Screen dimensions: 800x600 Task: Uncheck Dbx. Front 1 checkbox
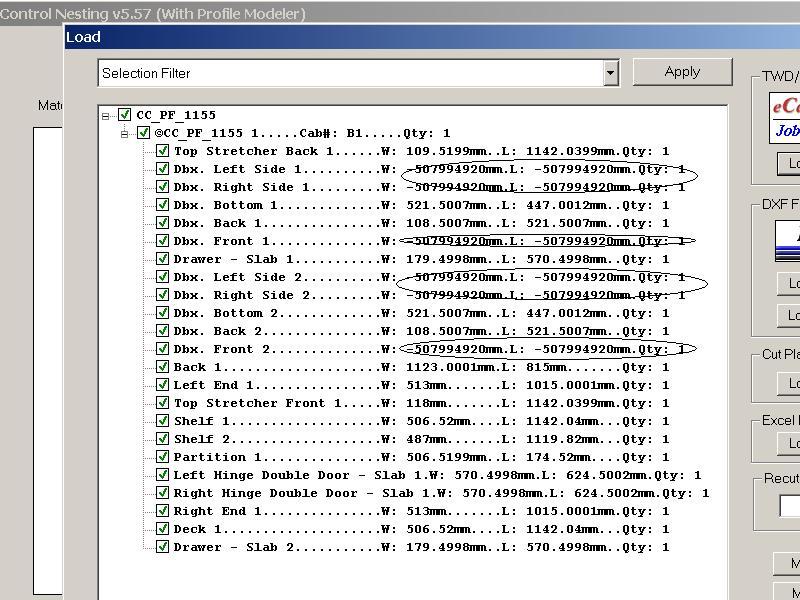pyautogui.click(x=162, y=241)
